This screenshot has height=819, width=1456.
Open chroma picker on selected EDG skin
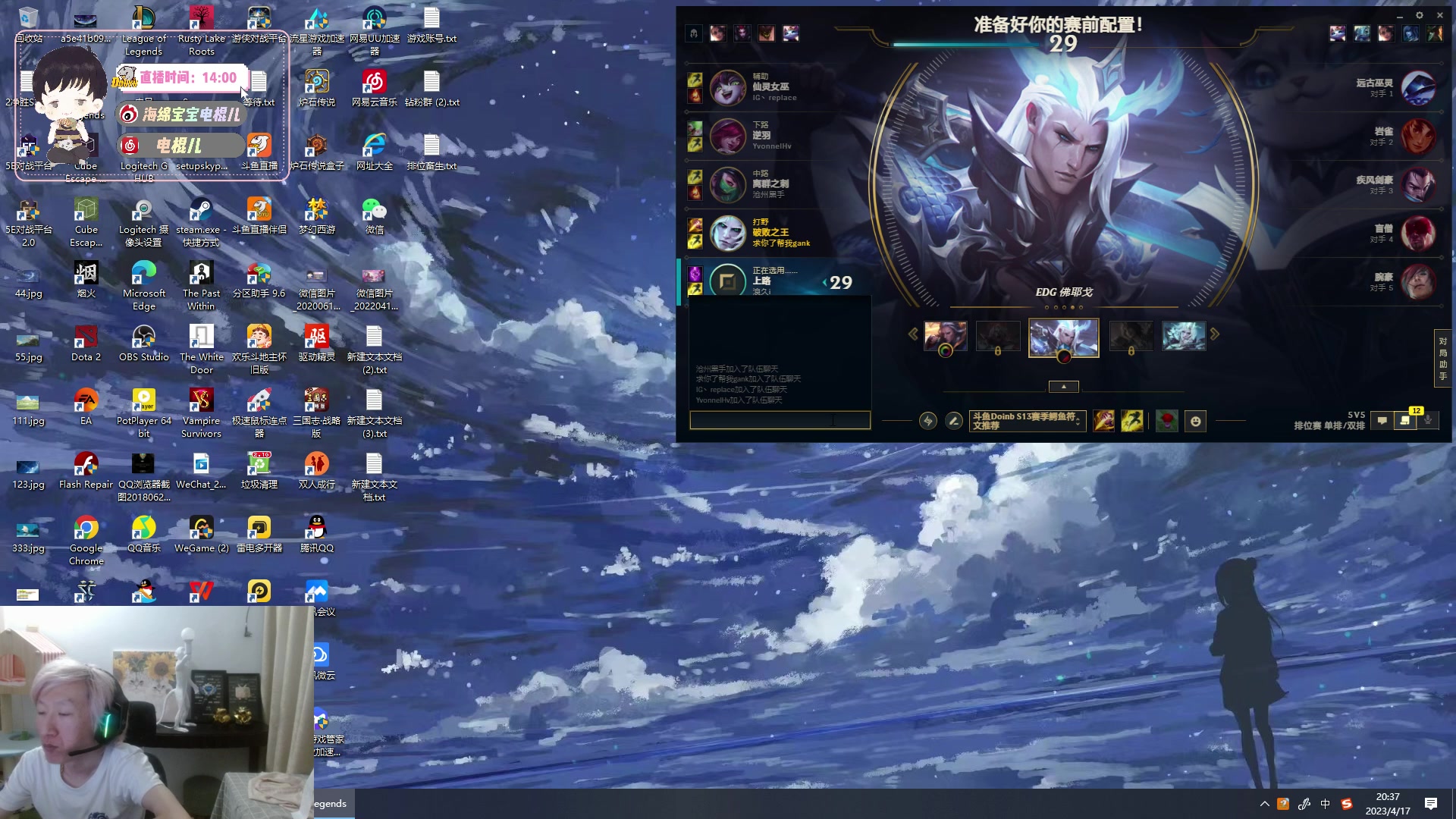[x=1064, y=356]
